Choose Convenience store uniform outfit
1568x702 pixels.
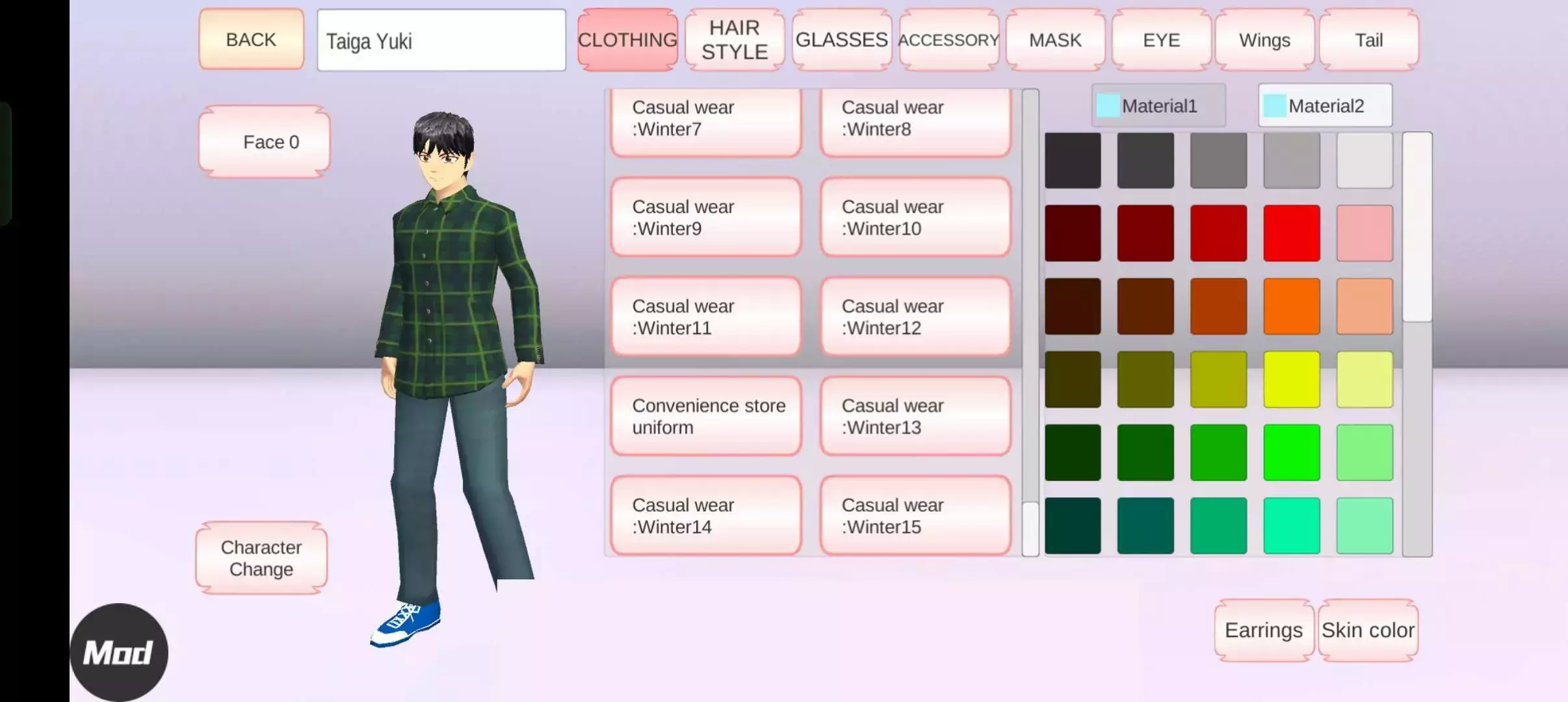pos(706,416)
